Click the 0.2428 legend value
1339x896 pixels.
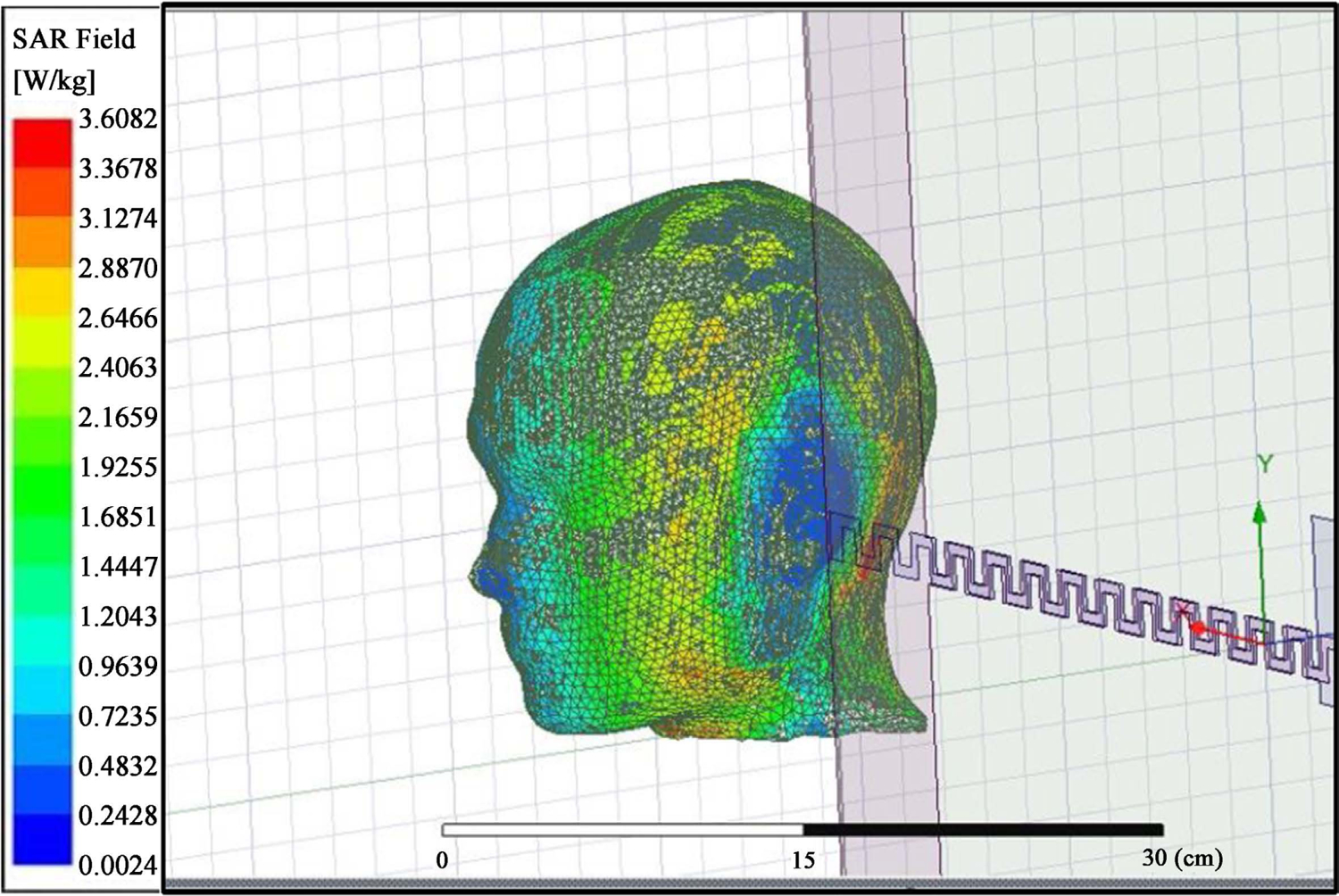coord(118,816)
